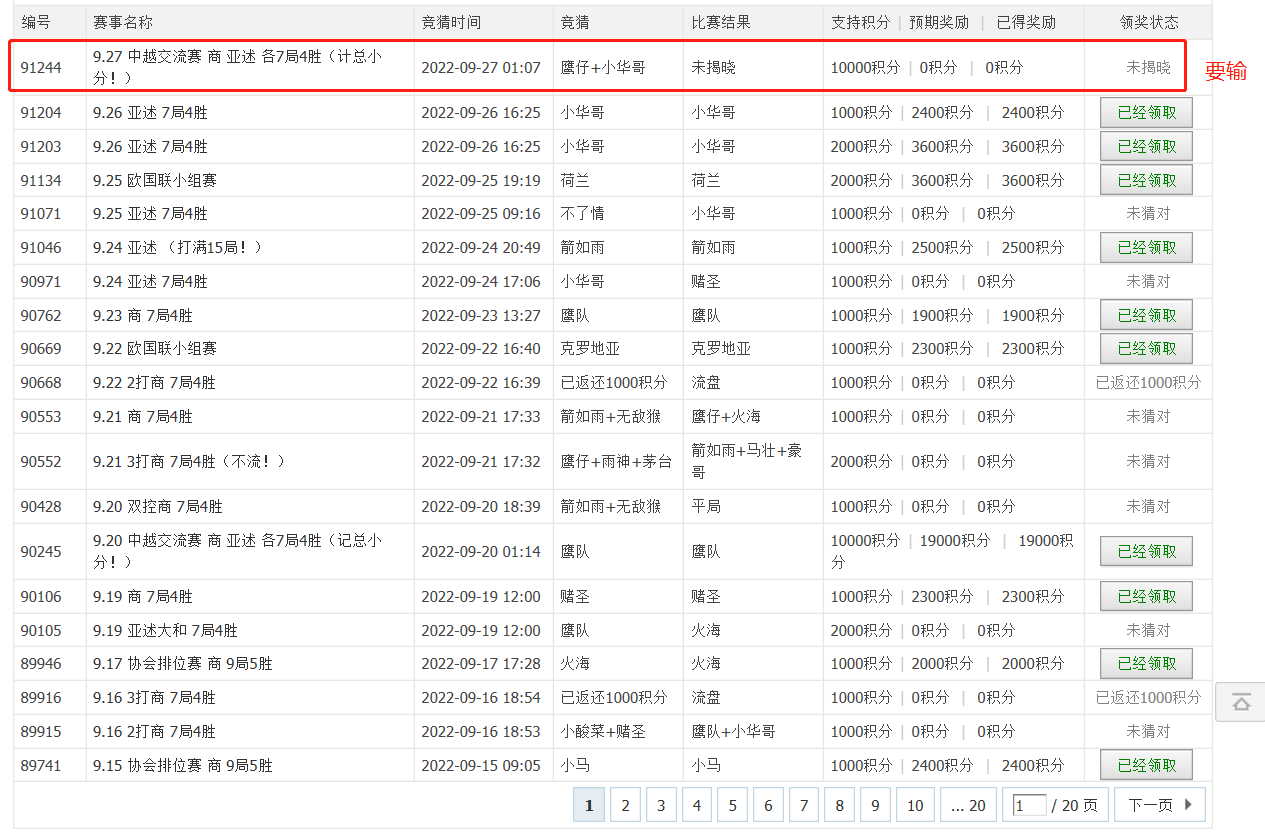Select current page 1 in pagination
Viewport: 1265px width, 832px height.
(589, 805)
